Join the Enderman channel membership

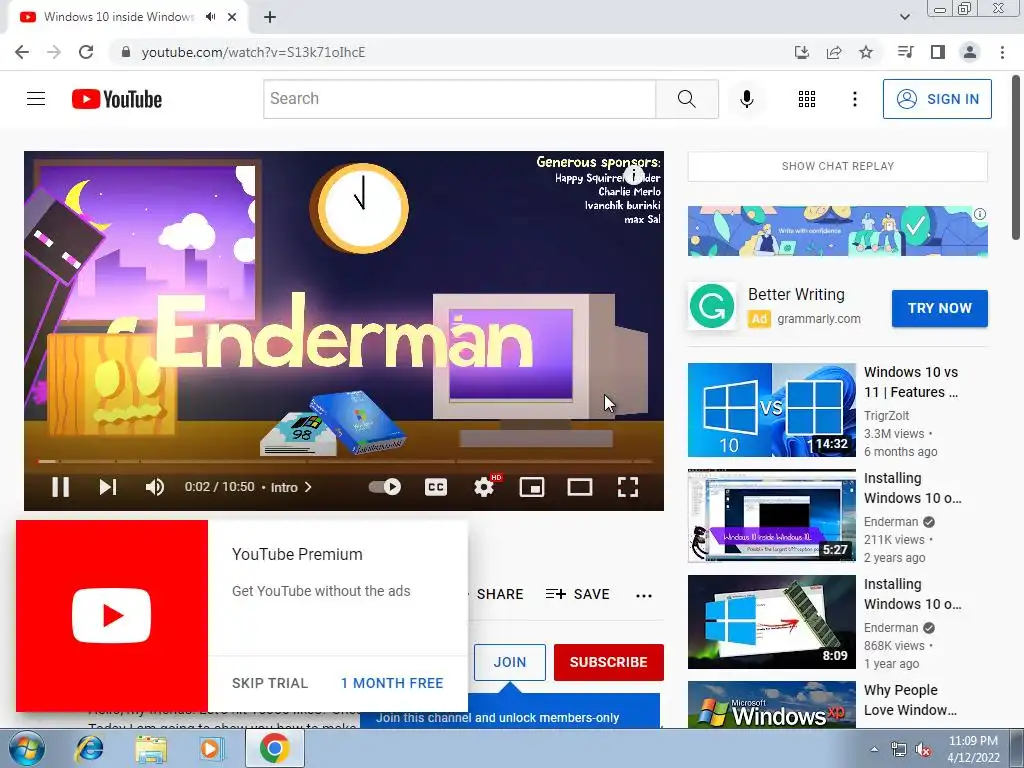point(509,662)
